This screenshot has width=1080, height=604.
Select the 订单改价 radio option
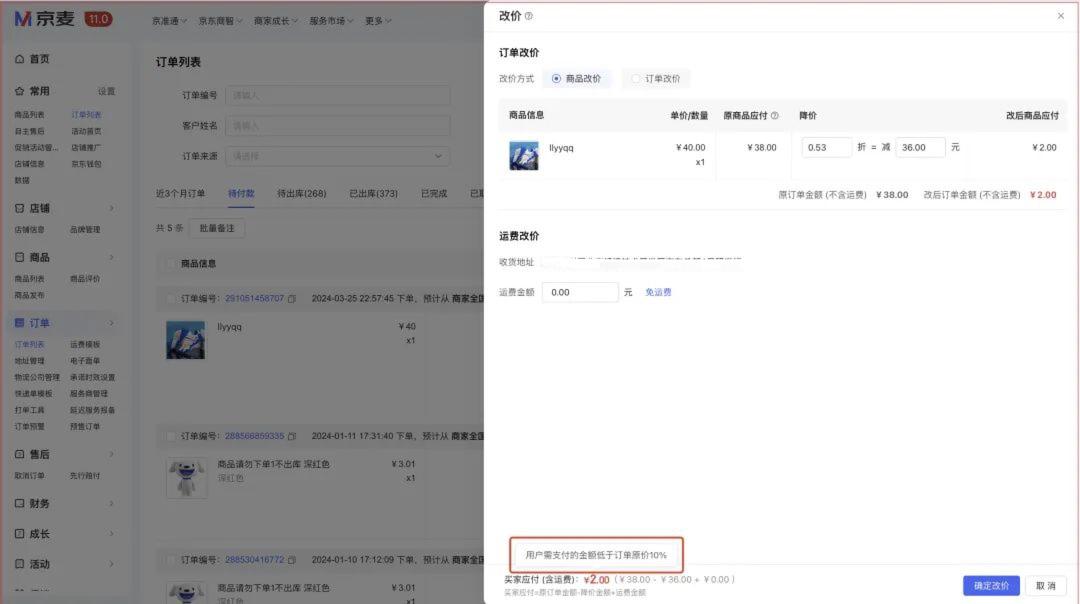pyautogui.click(x=636, y=78)
